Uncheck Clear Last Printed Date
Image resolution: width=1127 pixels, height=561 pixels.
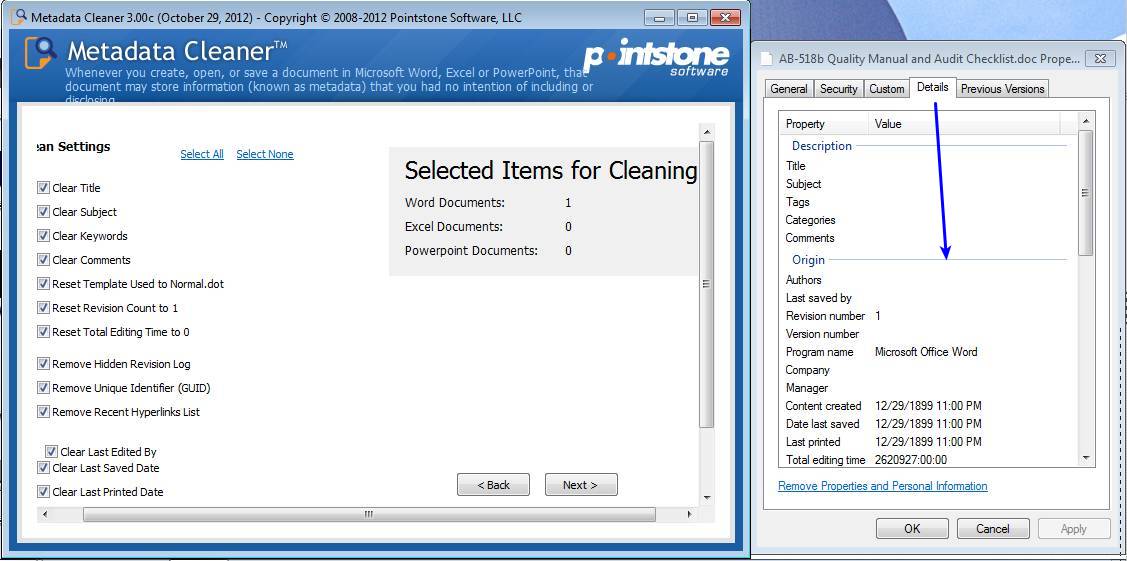pyautogui.click(x=43, y=492)
